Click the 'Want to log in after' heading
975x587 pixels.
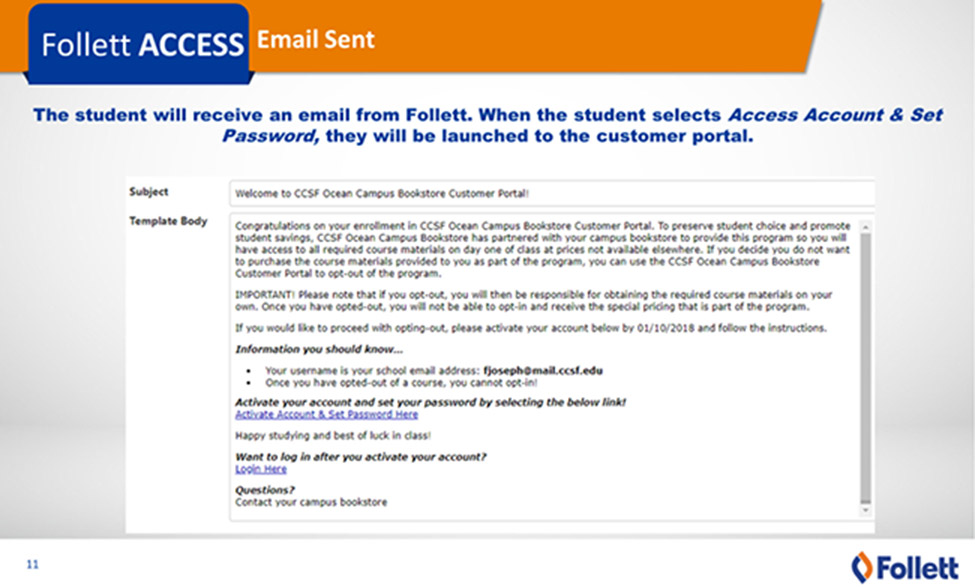click(361, 456)
